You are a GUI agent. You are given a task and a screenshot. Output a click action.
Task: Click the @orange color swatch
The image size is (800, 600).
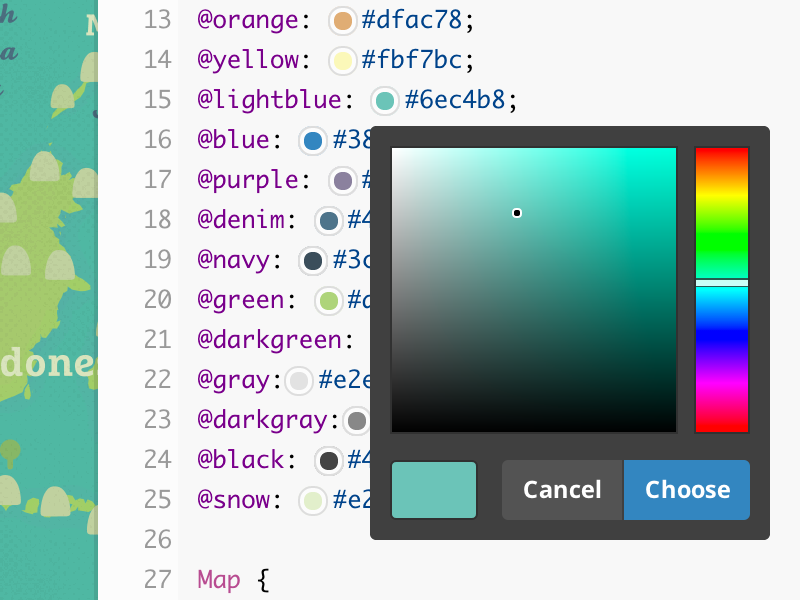pos(343,20)
